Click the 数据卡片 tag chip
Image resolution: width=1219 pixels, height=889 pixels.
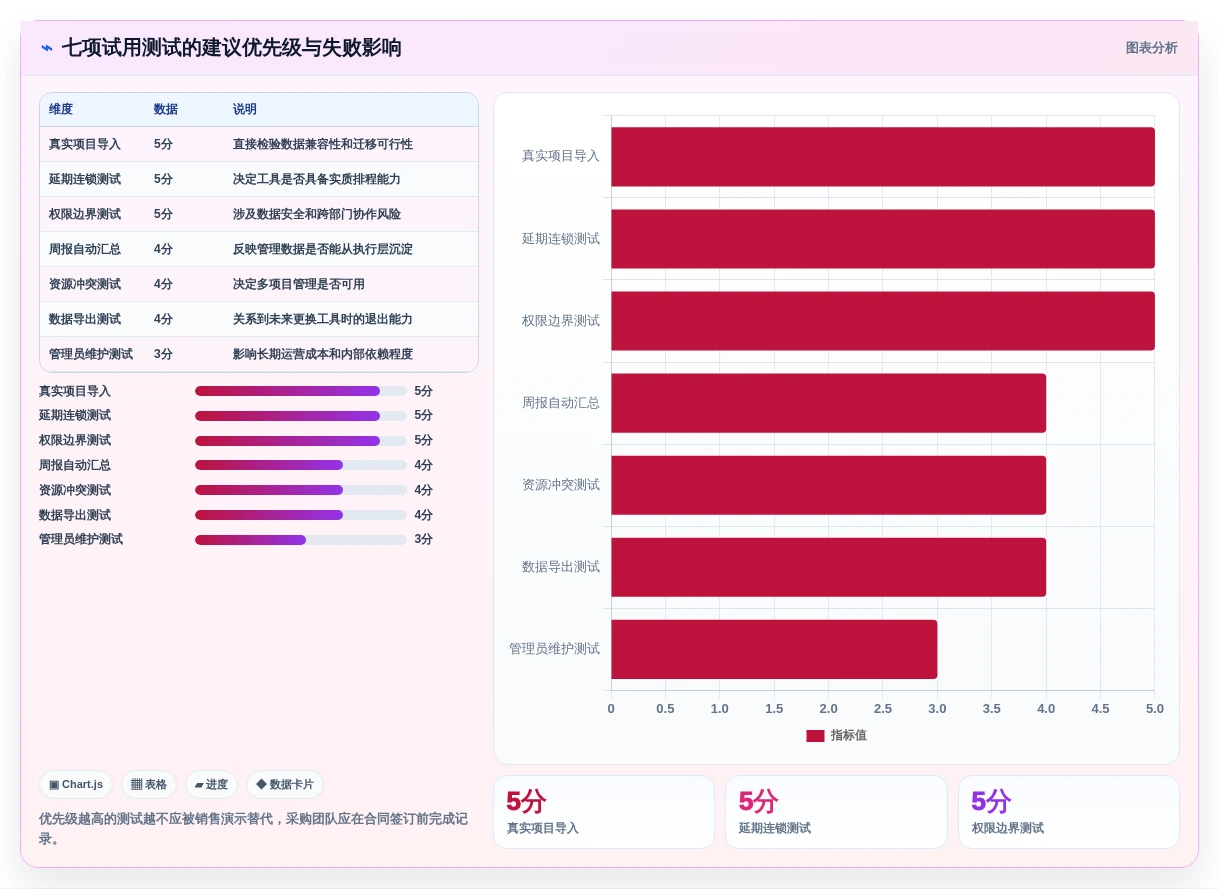285,785
